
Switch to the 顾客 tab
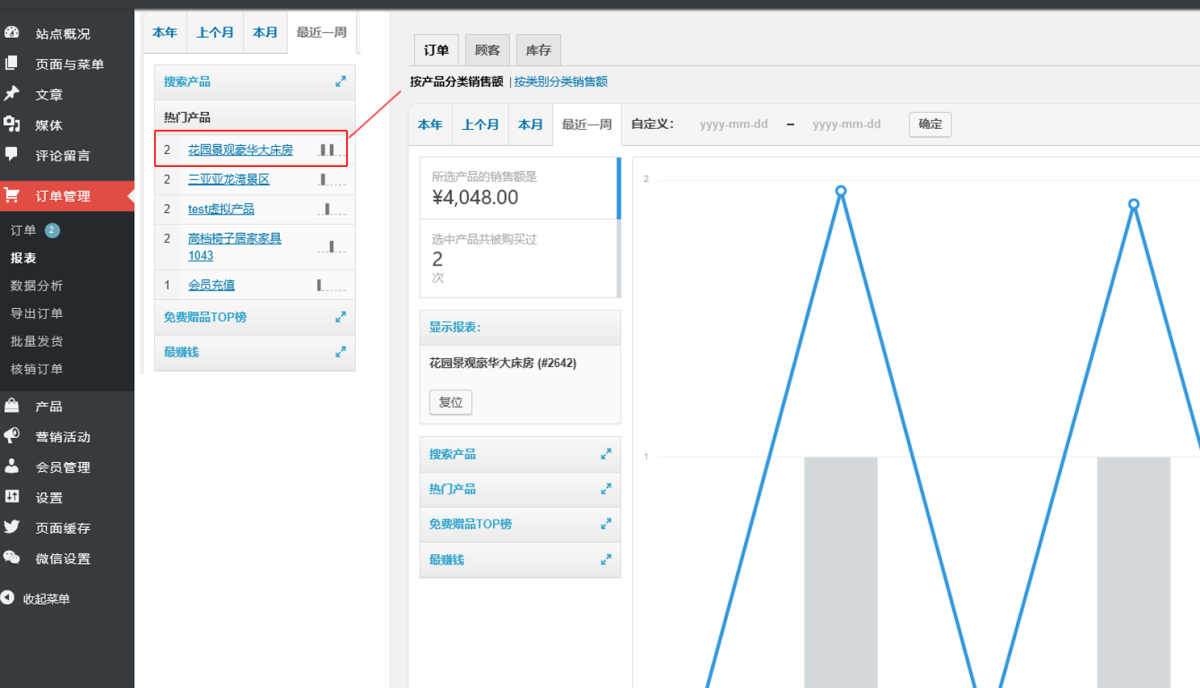click(x=487, y=50)
